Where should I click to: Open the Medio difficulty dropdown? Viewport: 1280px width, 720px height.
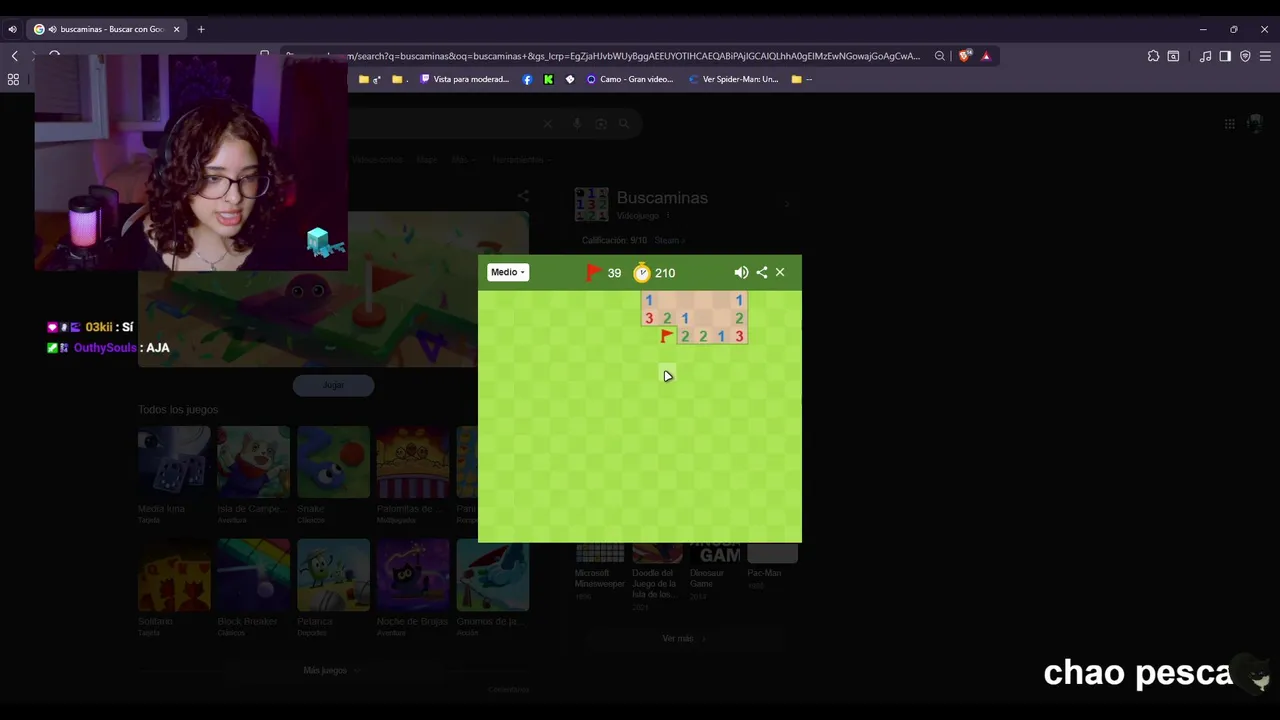coord(507,272)
